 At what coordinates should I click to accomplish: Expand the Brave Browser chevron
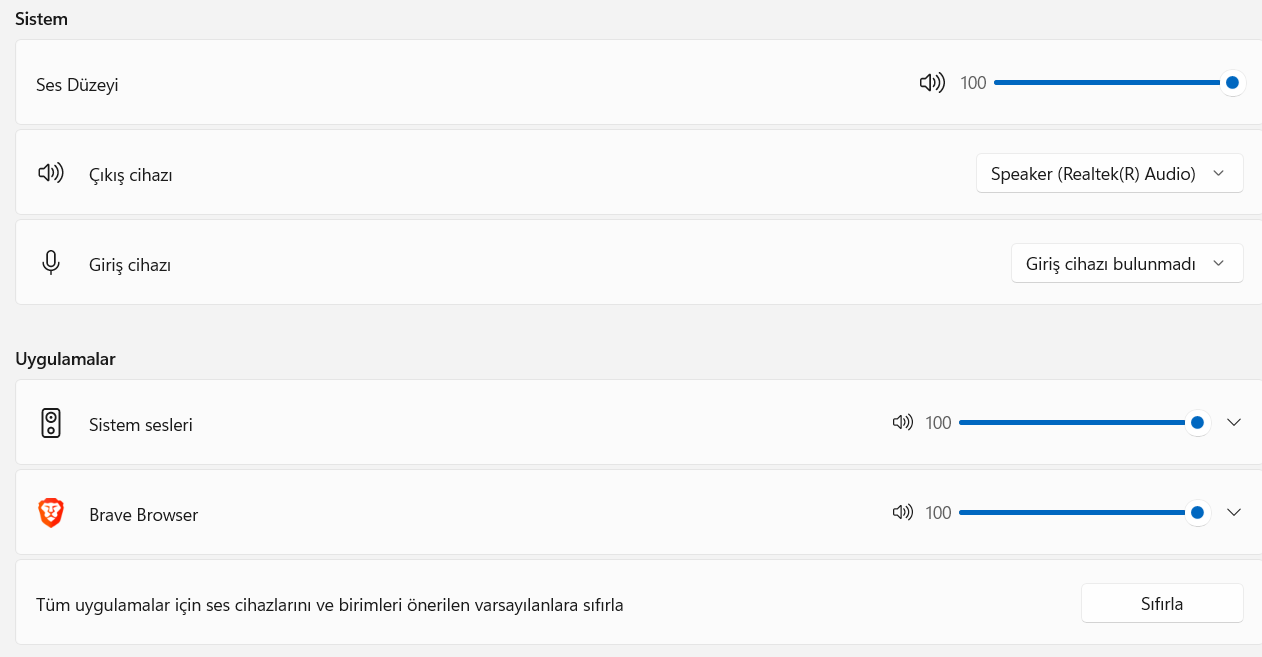pos(1234,512)
